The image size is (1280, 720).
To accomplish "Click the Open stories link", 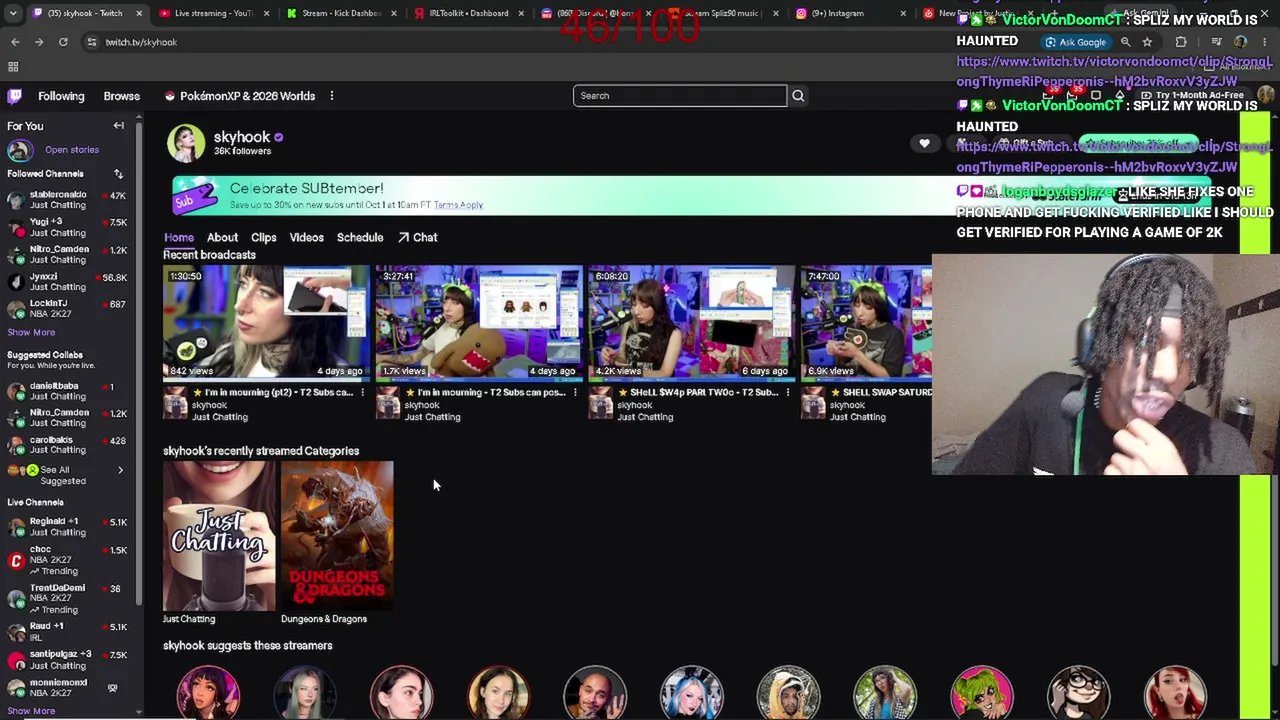I will pos(72,150).
